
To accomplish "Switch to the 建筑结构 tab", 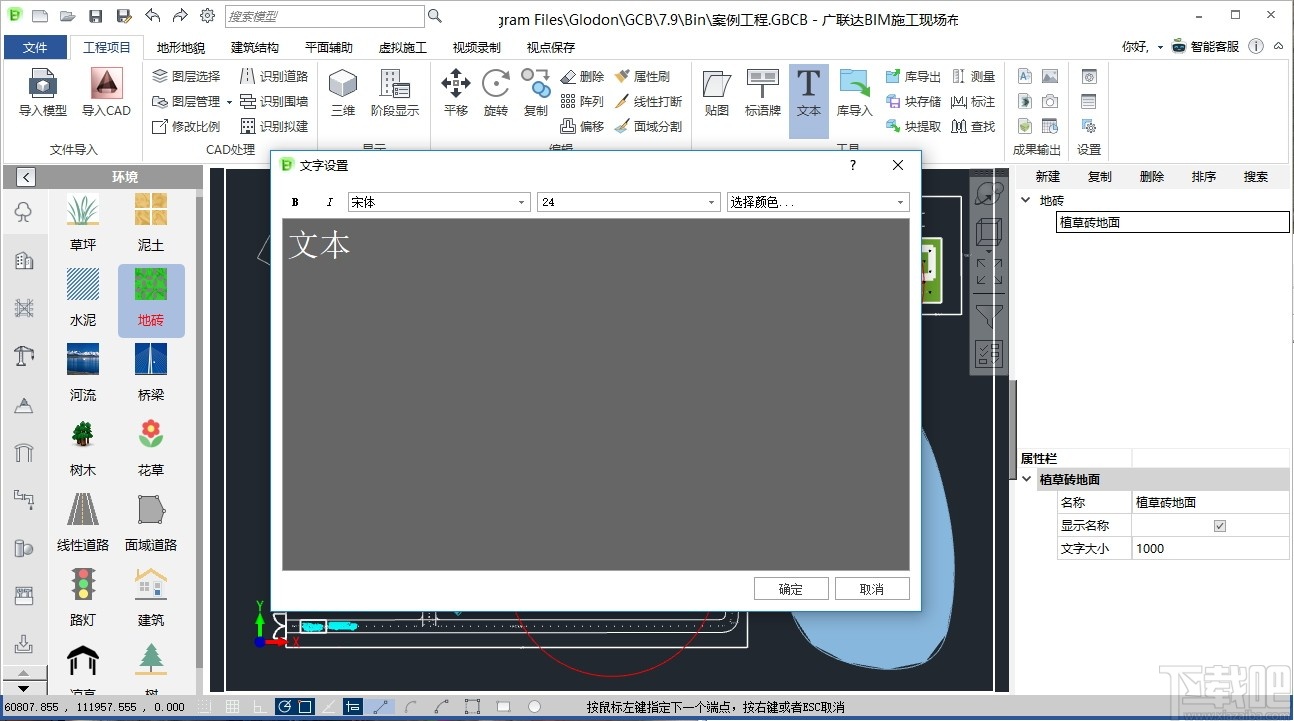I will point(255,47).
